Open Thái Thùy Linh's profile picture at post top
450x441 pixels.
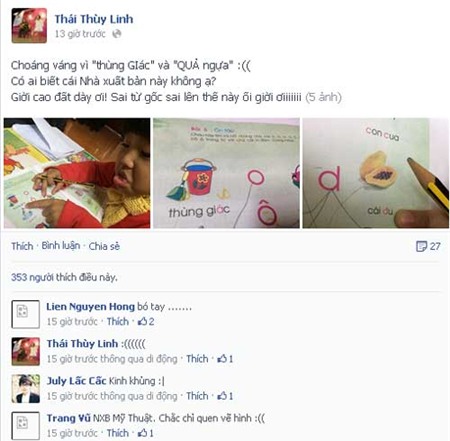[x=29, y=26]
